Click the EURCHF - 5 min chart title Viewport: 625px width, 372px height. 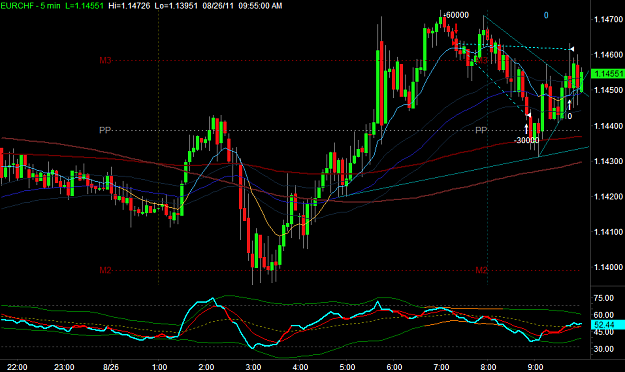pos(30,6)
